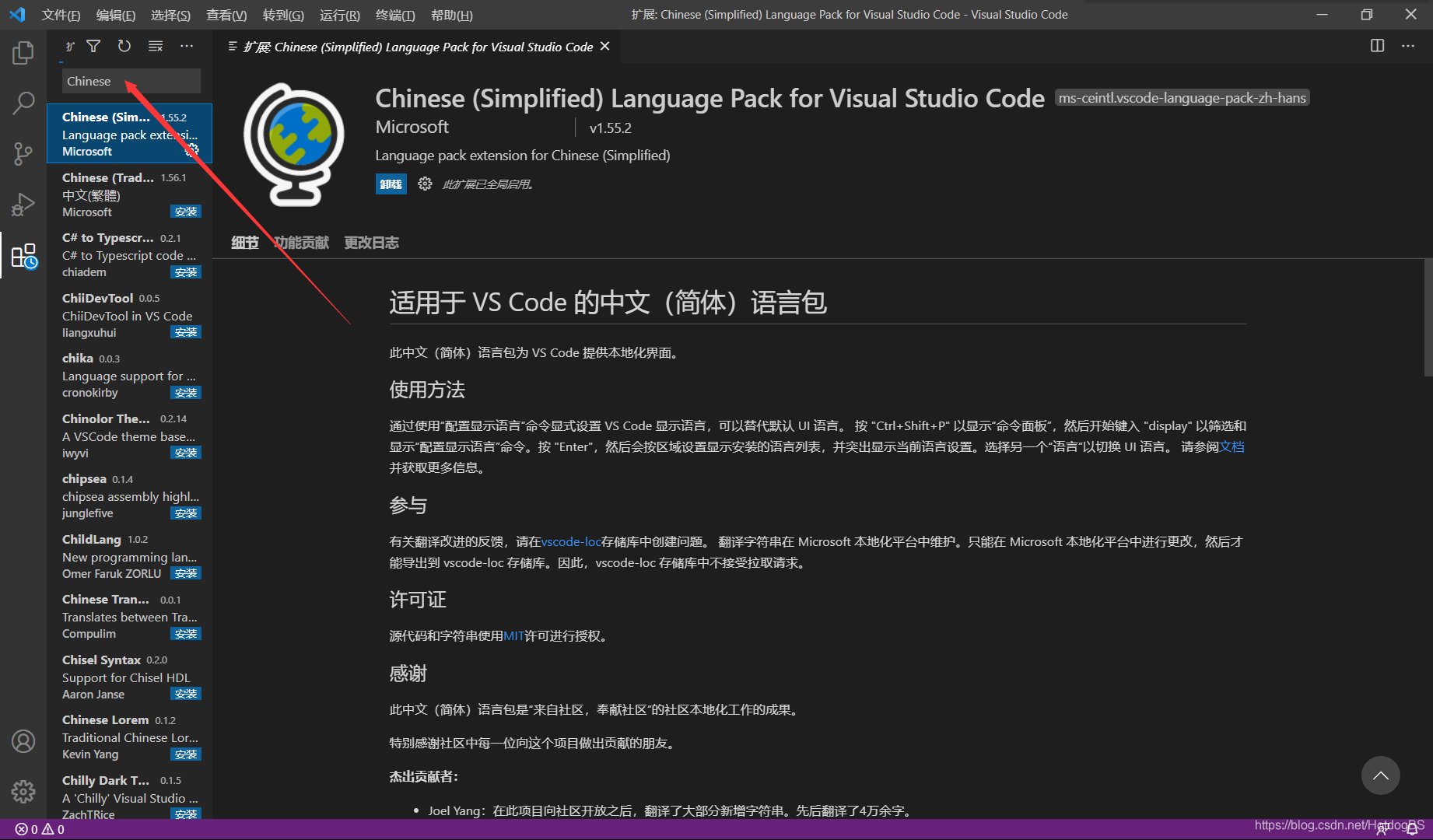Screen dimensions: 1433x840
Task: Open the Accounts icon in activity bar
Action: tap(23, 741)
